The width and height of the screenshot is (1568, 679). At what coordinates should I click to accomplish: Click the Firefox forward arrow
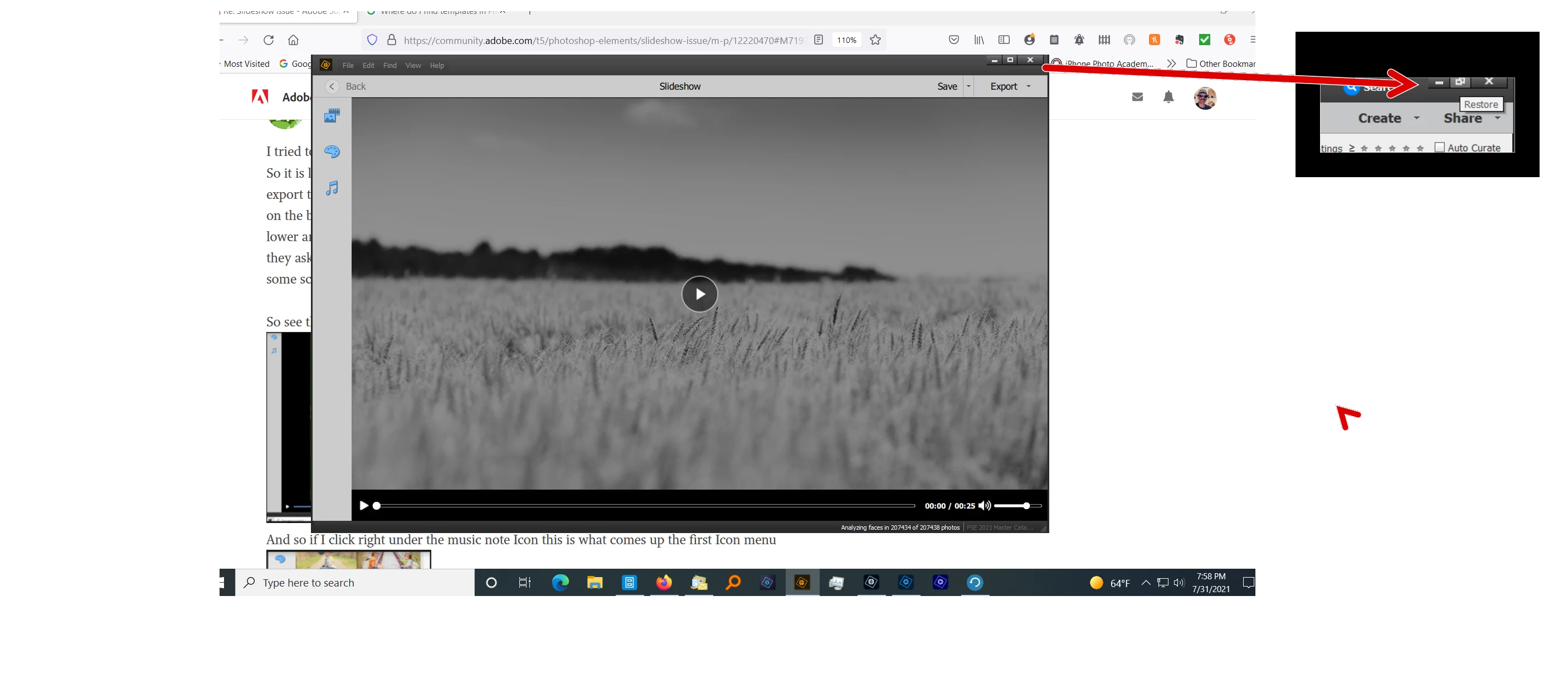click(x=244, y=40)
